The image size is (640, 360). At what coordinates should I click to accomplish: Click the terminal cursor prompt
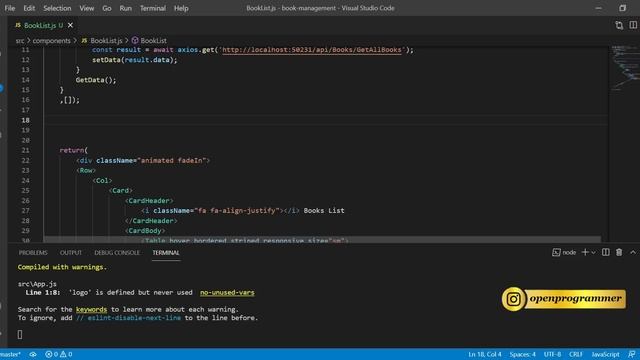click(x=20, y=335)
